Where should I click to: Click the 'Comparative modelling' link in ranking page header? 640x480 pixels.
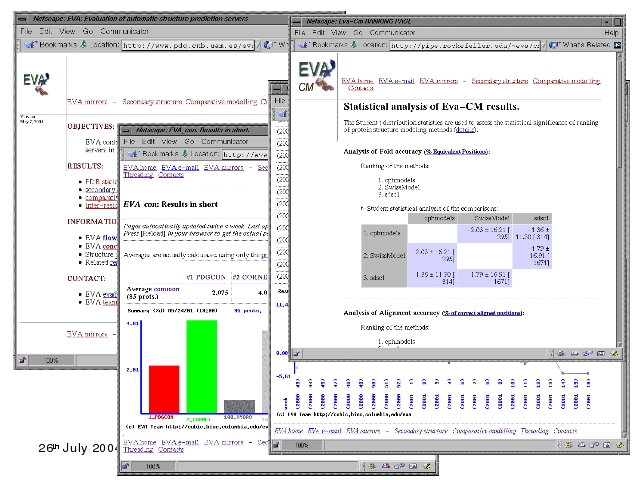coord(566,79)
